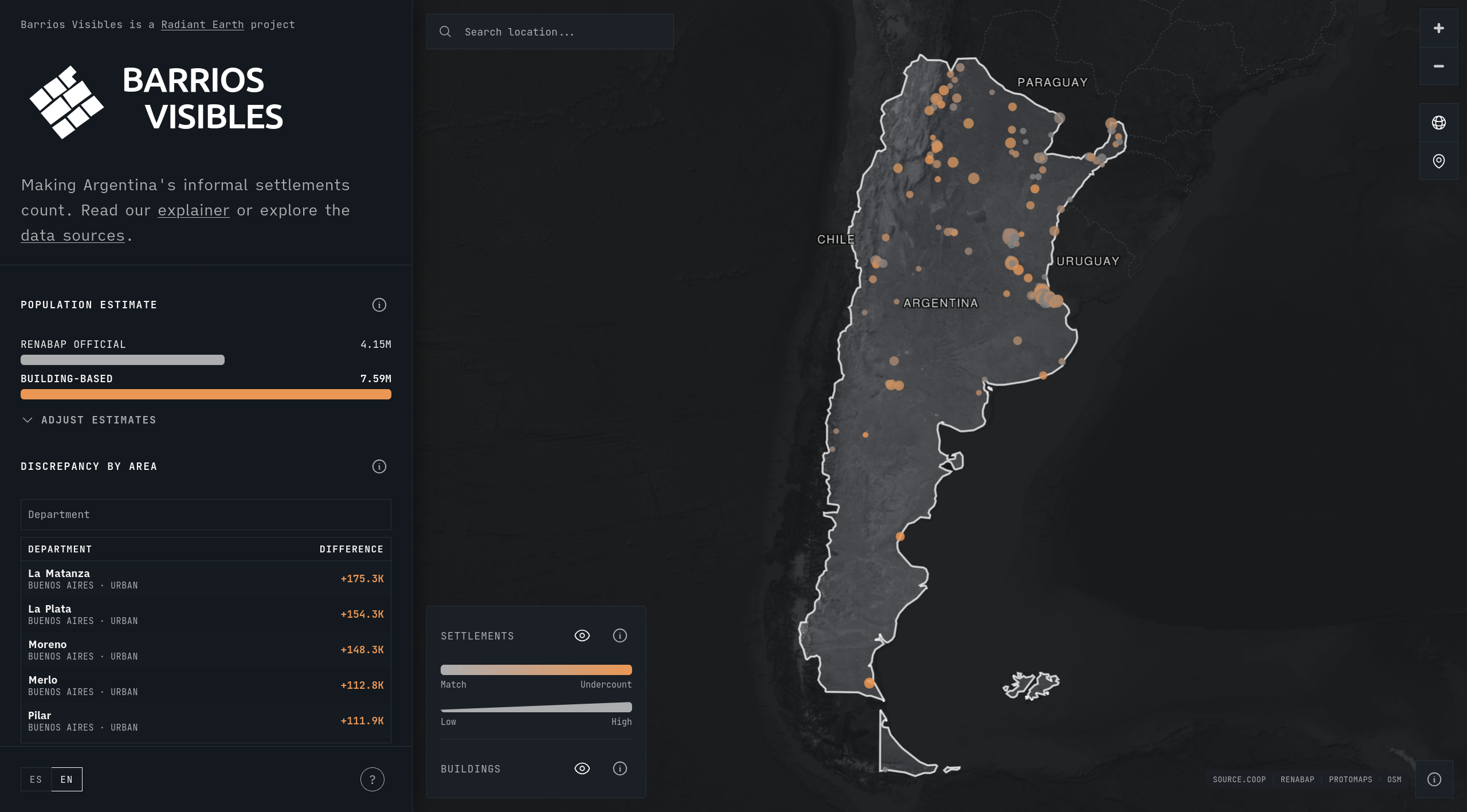Toggle Settlements layer visibility eye
This screenshot has height=812, width=1467.
(x=582, y=636)
